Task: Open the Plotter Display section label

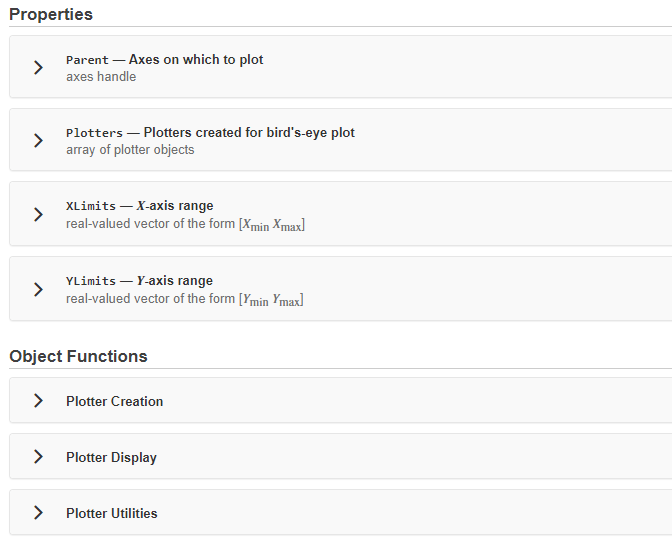Action: pos(111,457)
